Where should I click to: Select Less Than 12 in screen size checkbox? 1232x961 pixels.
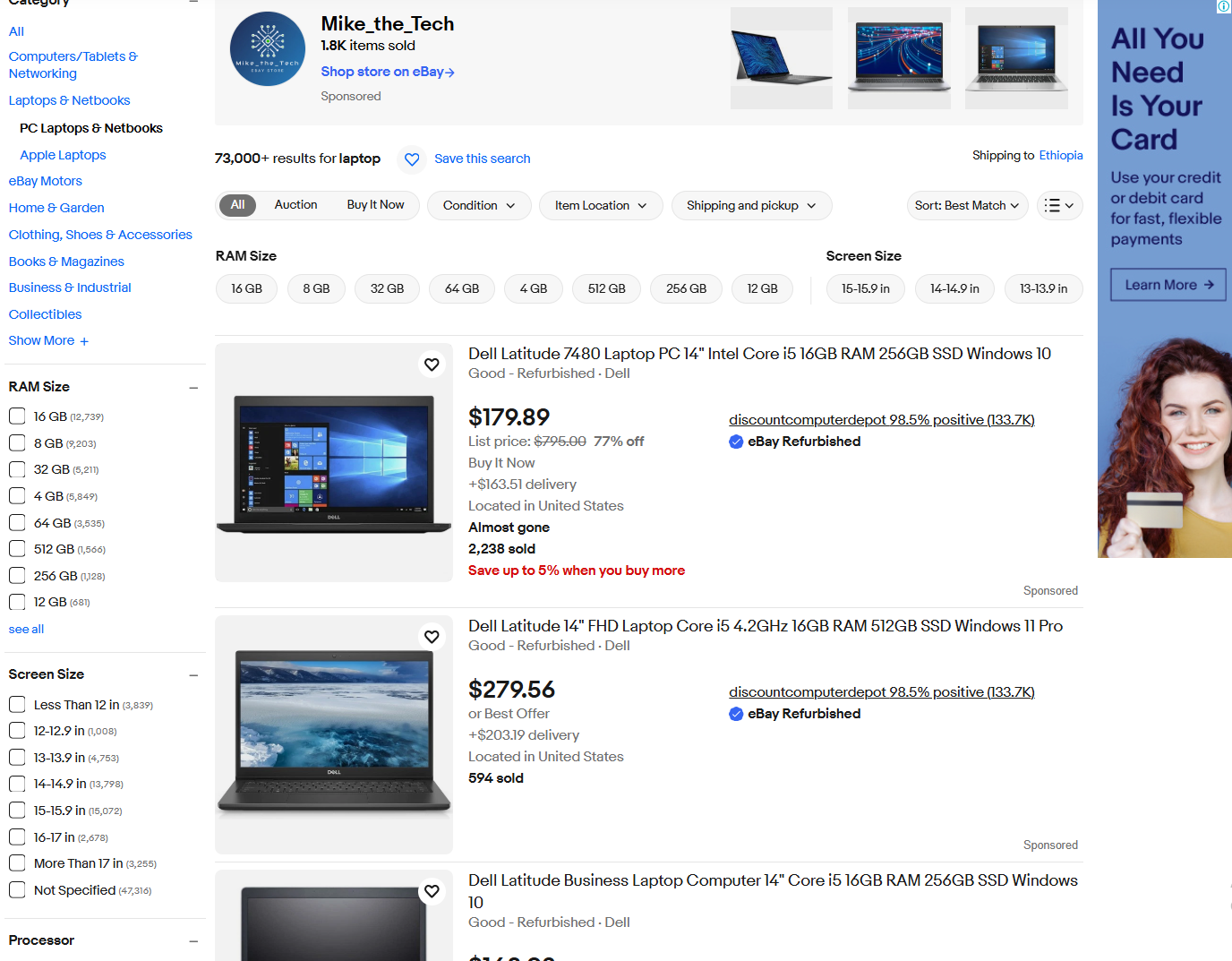(x=17, y=705)
